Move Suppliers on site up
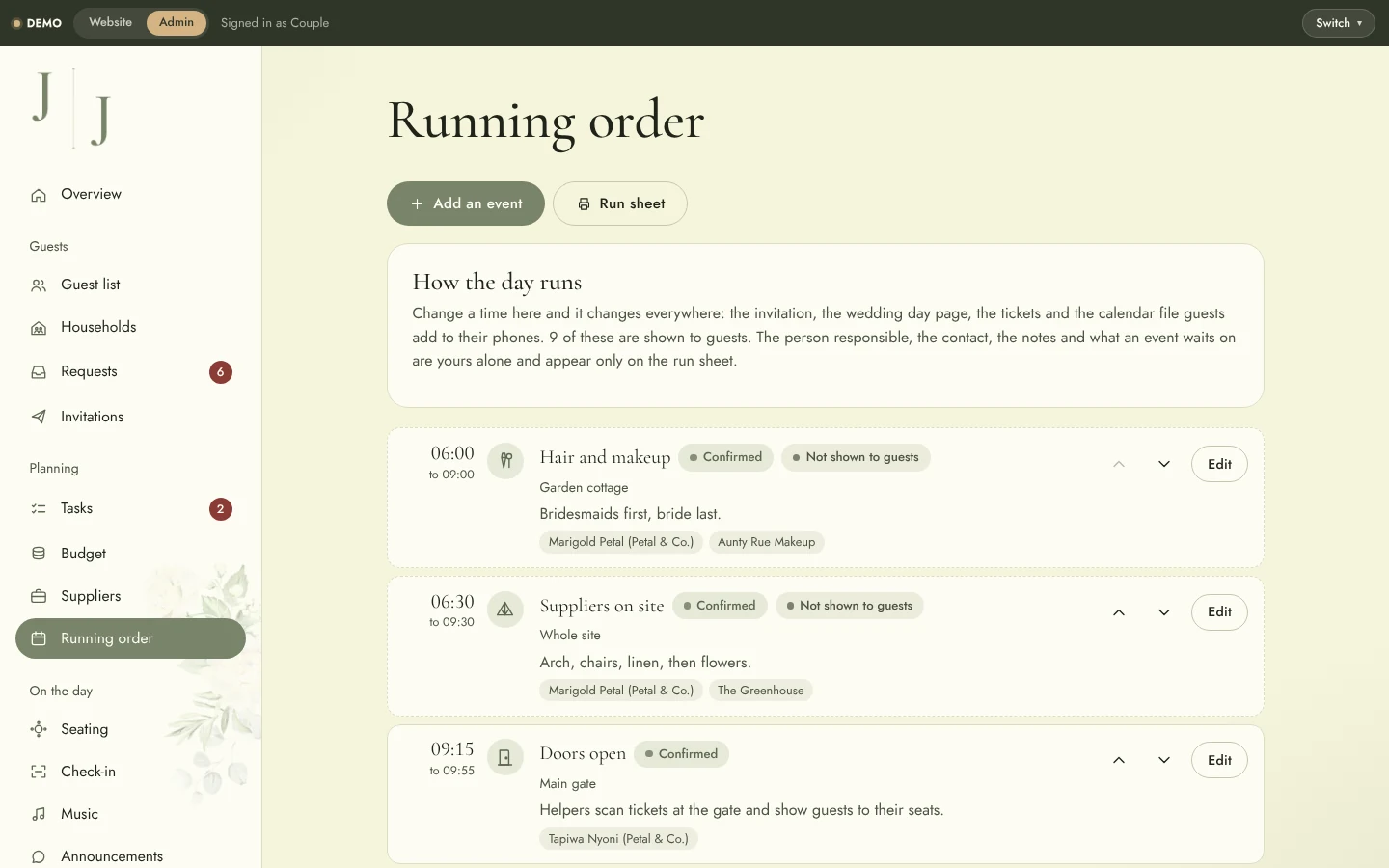Screen dimensions: 1389x868 tap(1119, 612)
